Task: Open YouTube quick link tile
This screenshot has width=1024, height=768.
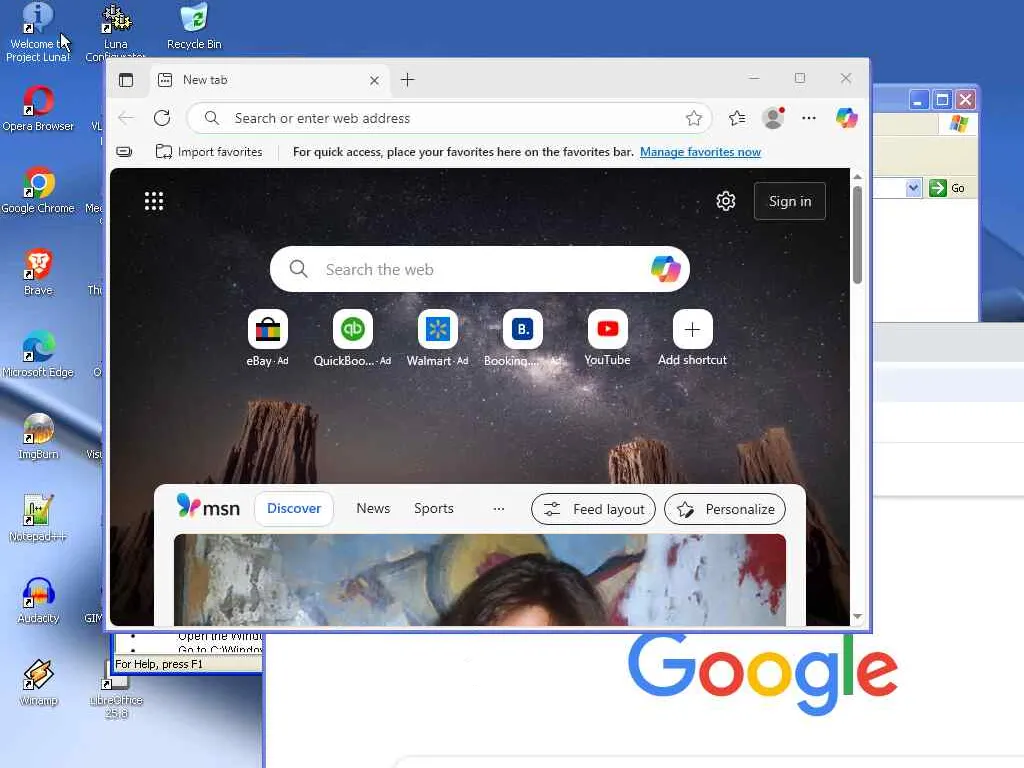Action: point(607,338)
